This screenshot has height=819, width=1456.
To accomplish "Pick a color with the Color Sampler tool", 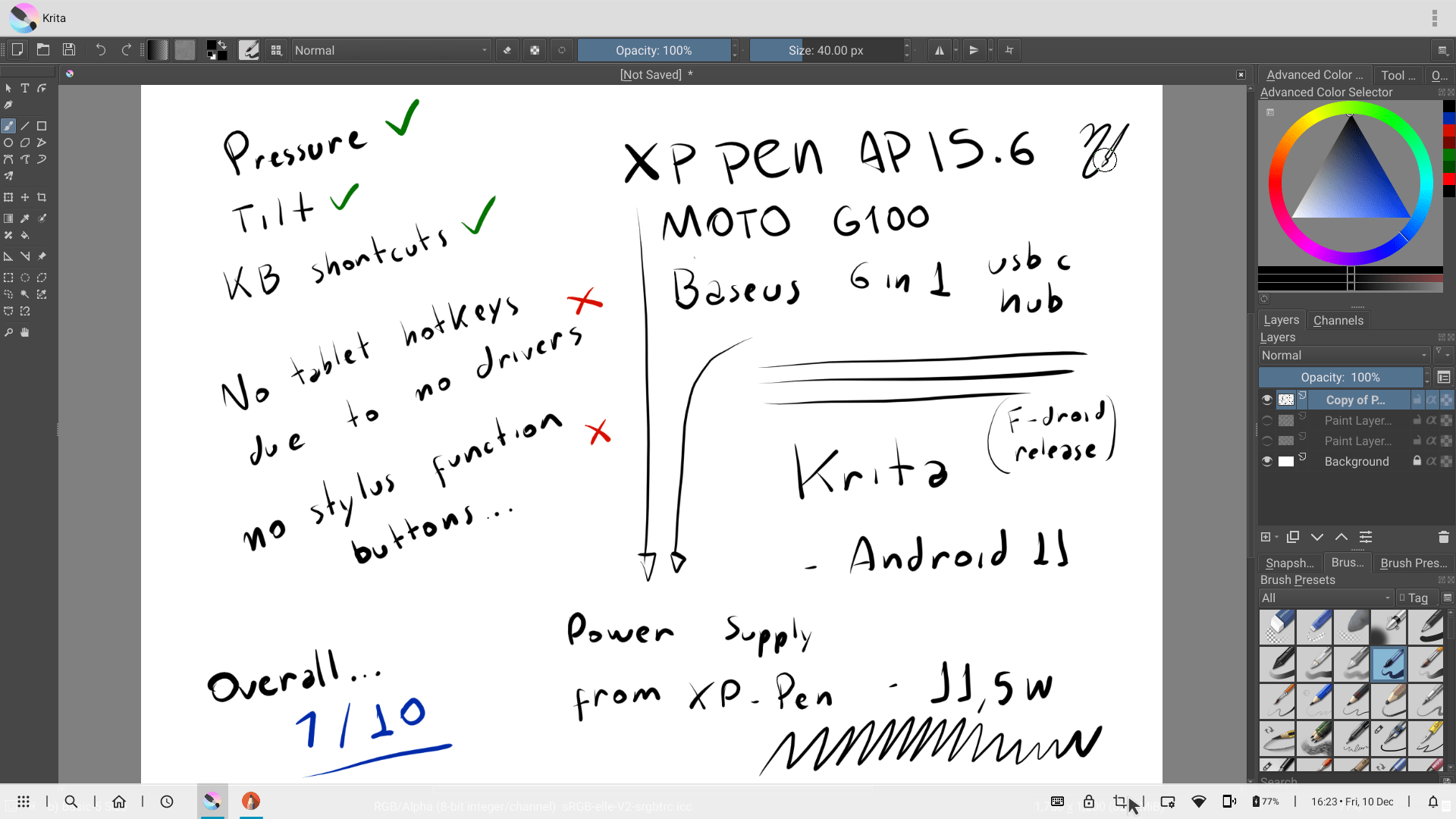I will pyautogui.click(x=25, y=218).
